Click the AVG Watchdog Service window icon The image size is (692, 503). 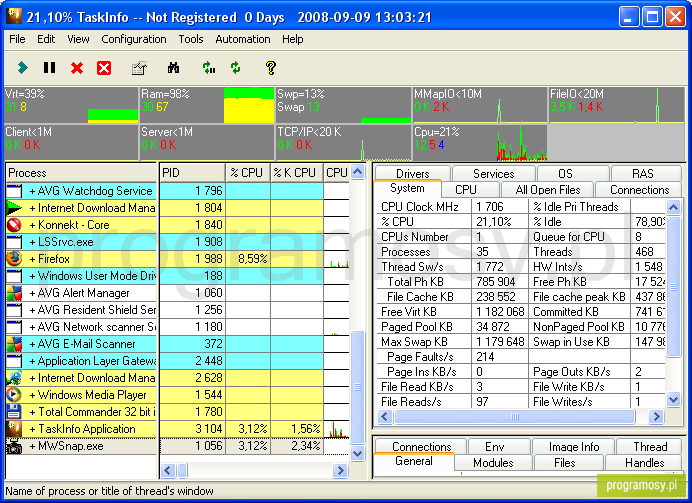(x=14, y=191)
